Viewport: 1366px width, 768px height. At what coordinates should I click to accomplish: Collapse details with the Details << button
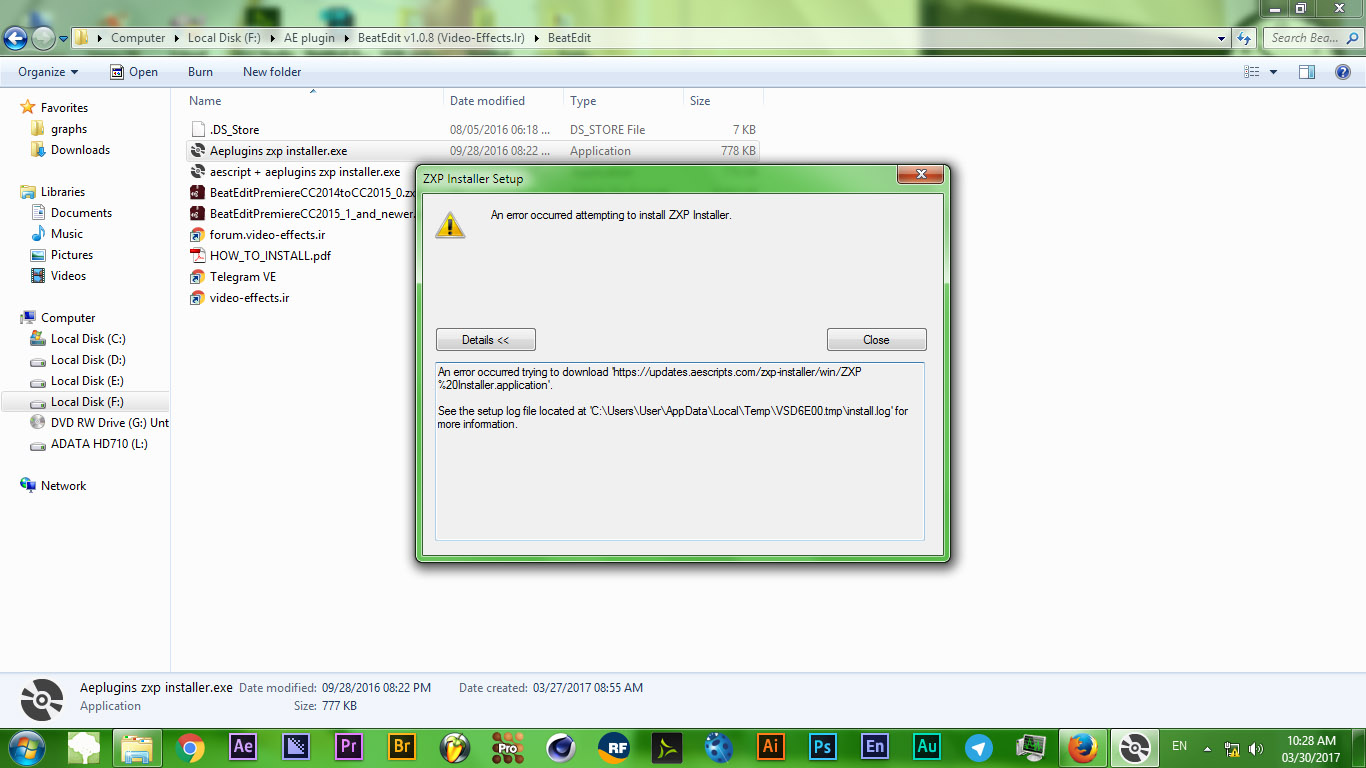tap(486, 340)
